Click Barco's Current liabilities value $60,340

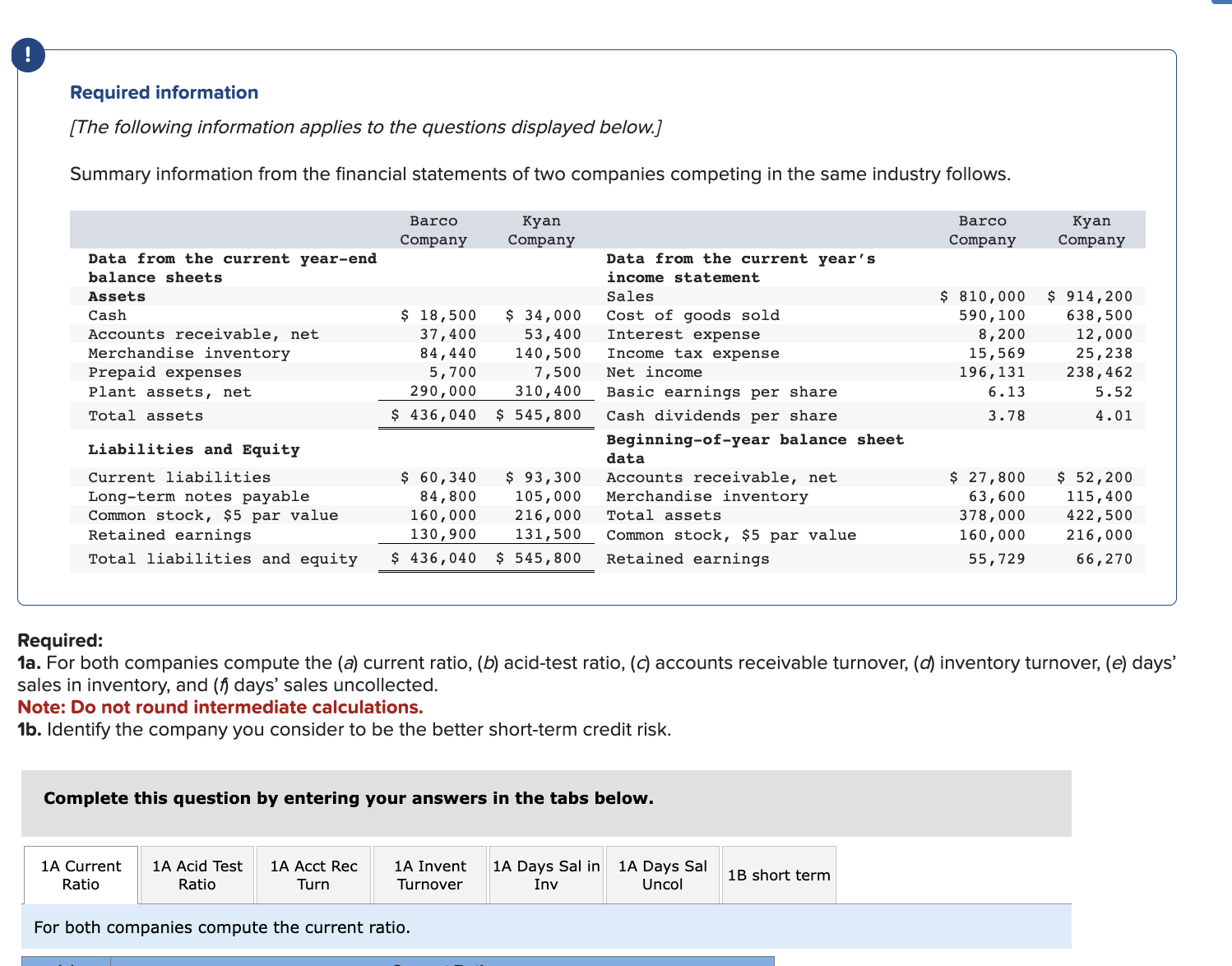point(439,477)
